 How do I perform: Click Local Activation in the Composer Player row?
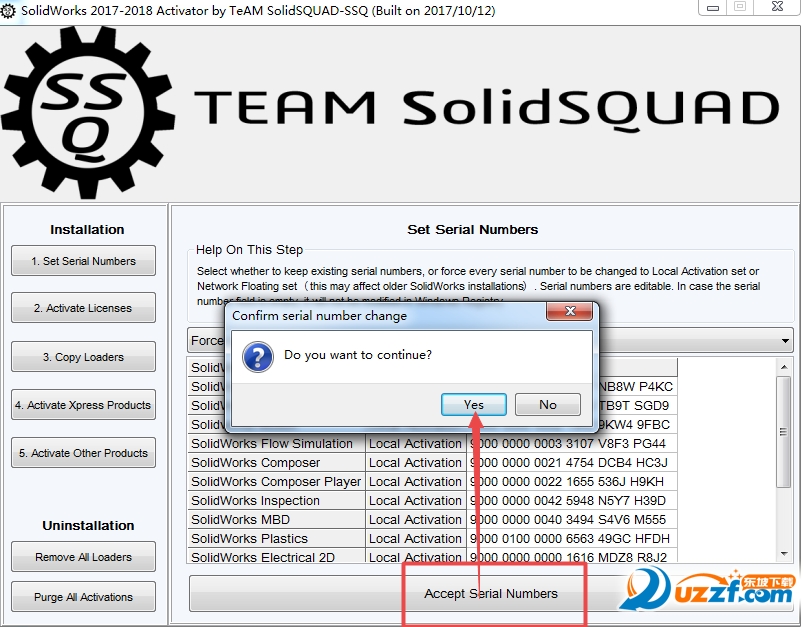click(x=416, y=482)
